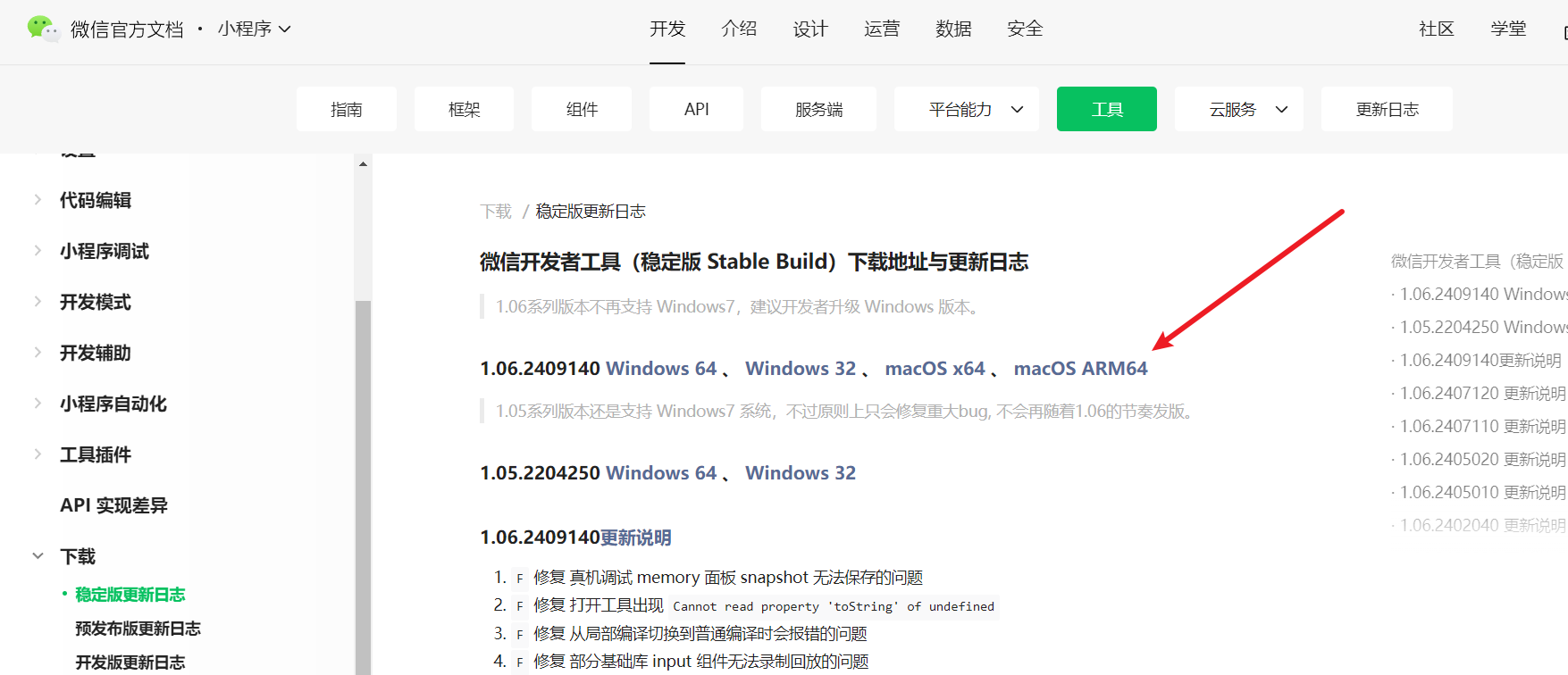The width and height of the screenshot is (1568, 675).
Task: Click the 下载 breadcrumb link
Action: [496, 212]
